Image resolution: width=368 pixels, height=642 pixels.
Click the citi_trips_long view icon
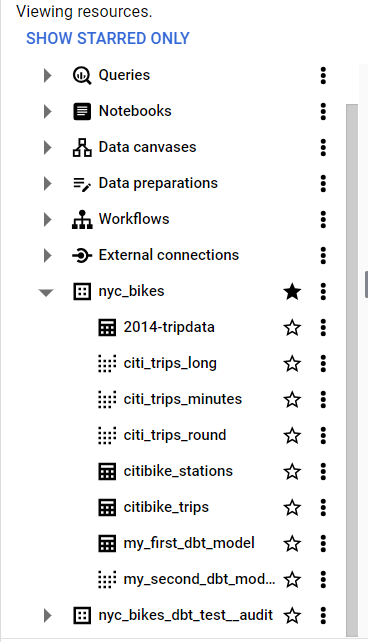[107, 364]
